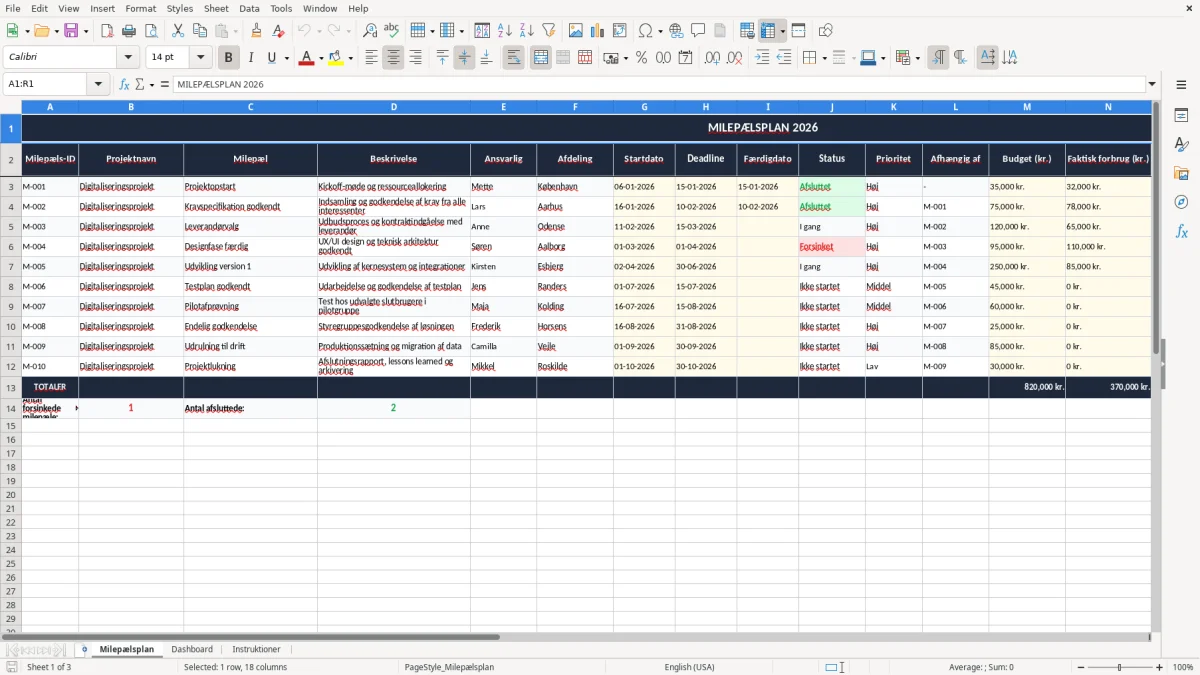
Task: Click the formula input line
Action: (x=658, y=85)
